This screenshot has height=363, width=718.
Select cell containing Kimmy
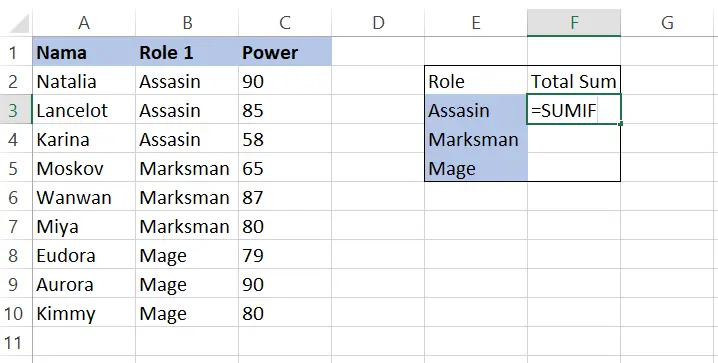tap(84, 314)
